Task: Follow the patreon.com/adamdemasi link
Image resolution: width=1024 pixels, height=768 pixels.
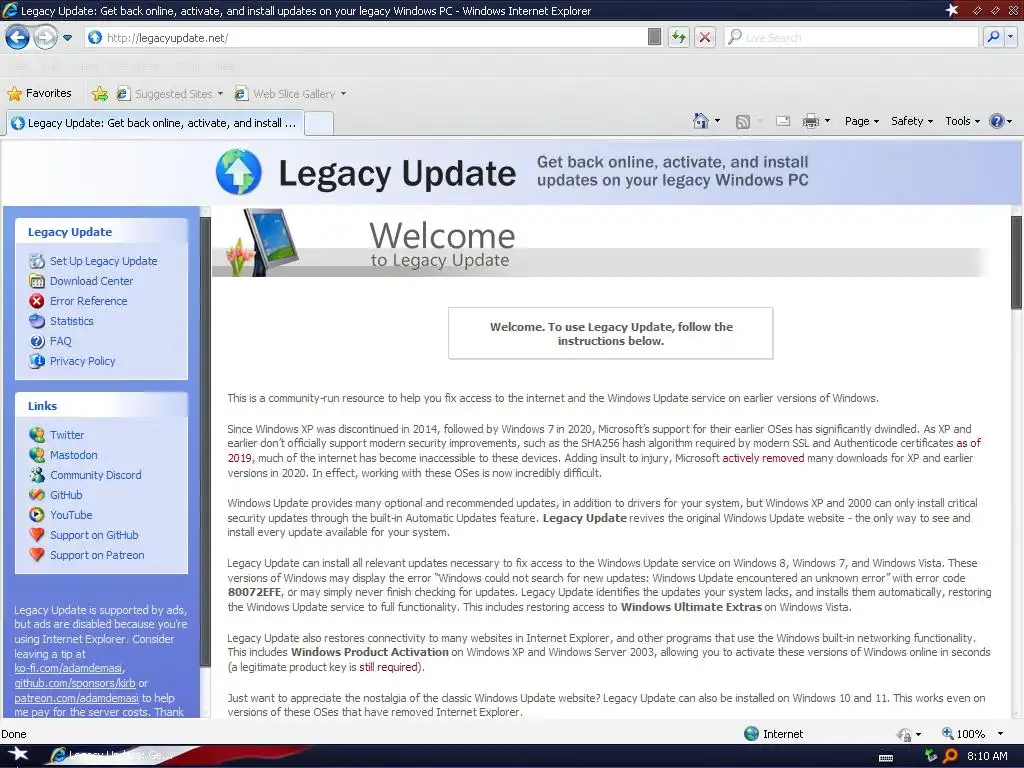Action: click(x=76, y=698)
